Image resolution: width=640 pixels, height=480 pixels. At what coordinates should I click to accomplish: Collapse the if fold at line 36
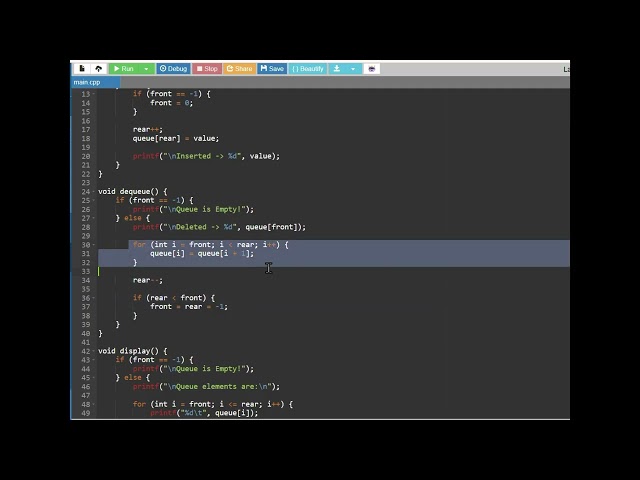[x=94, y=298]
